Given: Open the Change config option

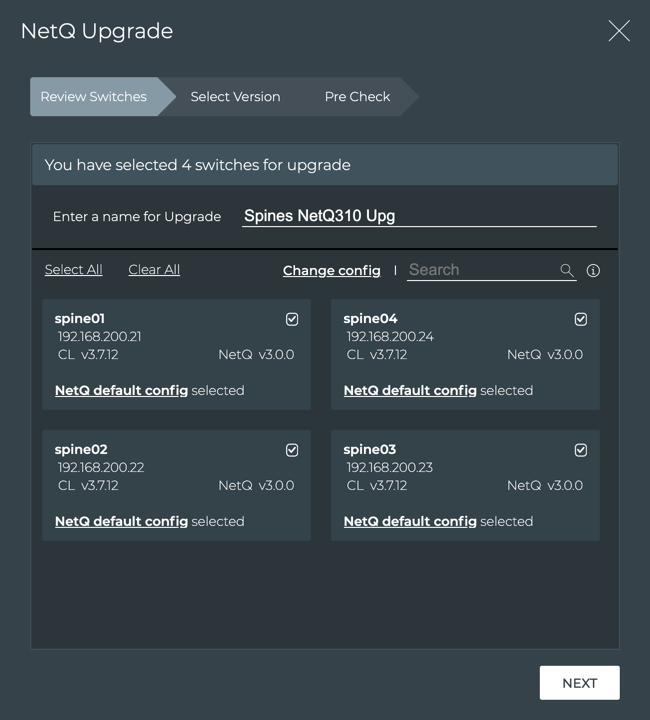Looking at the screenshot, I should point(331,271).
